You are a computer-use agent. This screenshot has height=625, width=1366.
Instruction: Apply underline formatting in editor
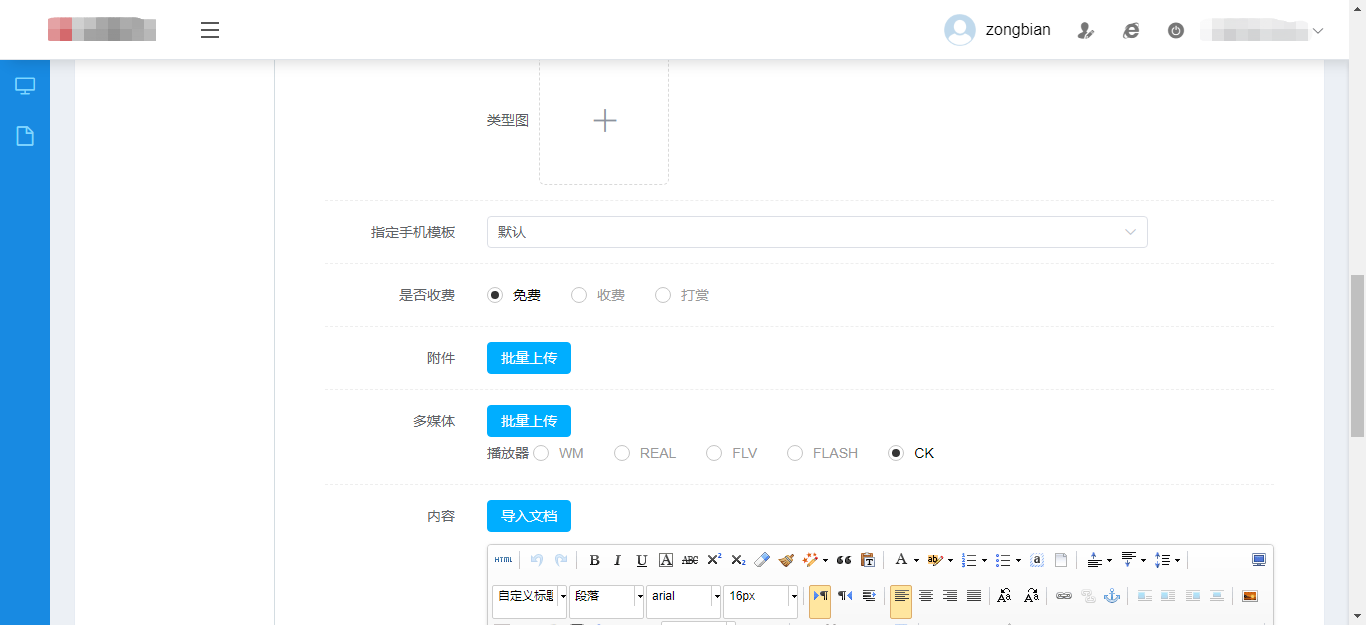(642, 560)
